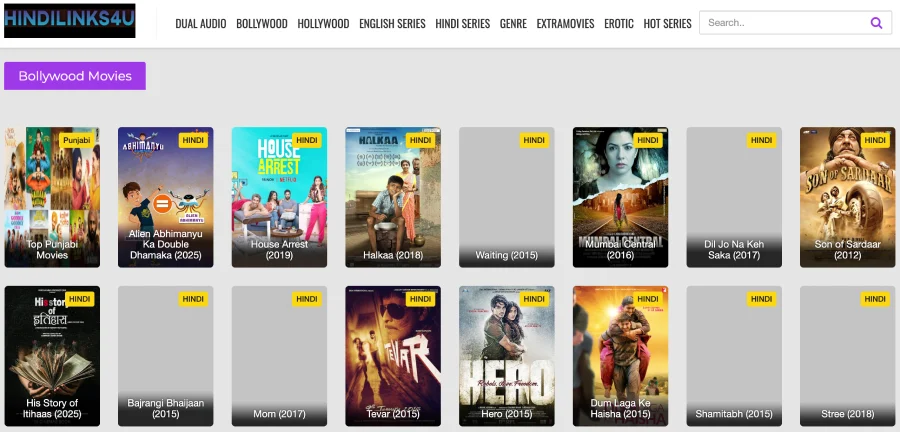Go to Hindi Series section

pyautogui.click(x=463, y=24)
